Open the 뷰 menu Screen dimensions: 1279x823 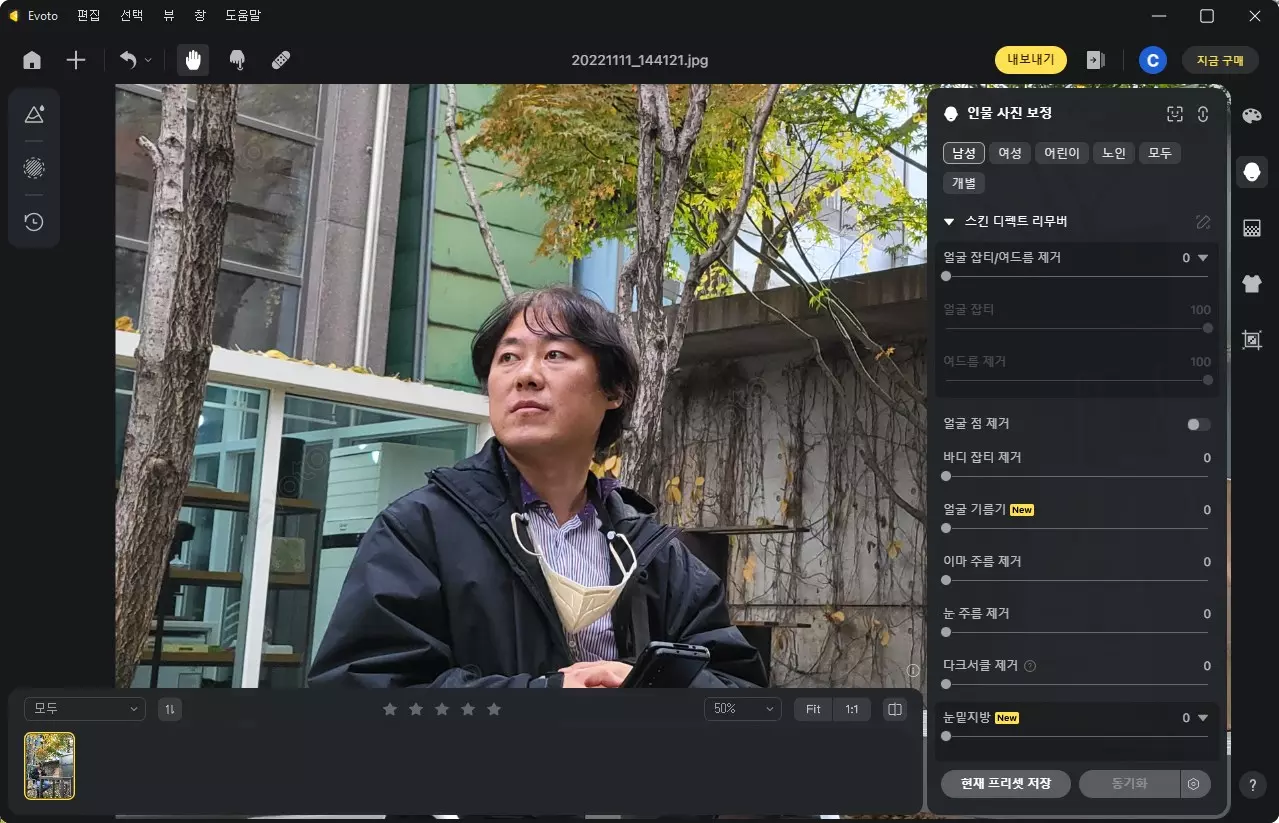pyautogui.click(x=169, y=16)
